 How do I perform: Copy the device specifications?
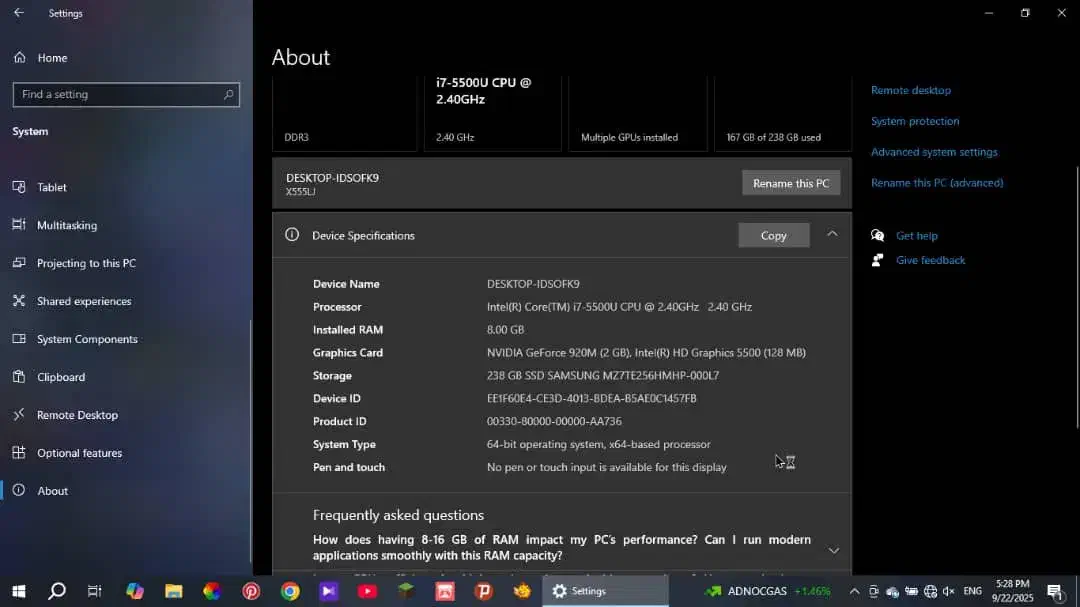pyautogui.click(x=773, y=235)
